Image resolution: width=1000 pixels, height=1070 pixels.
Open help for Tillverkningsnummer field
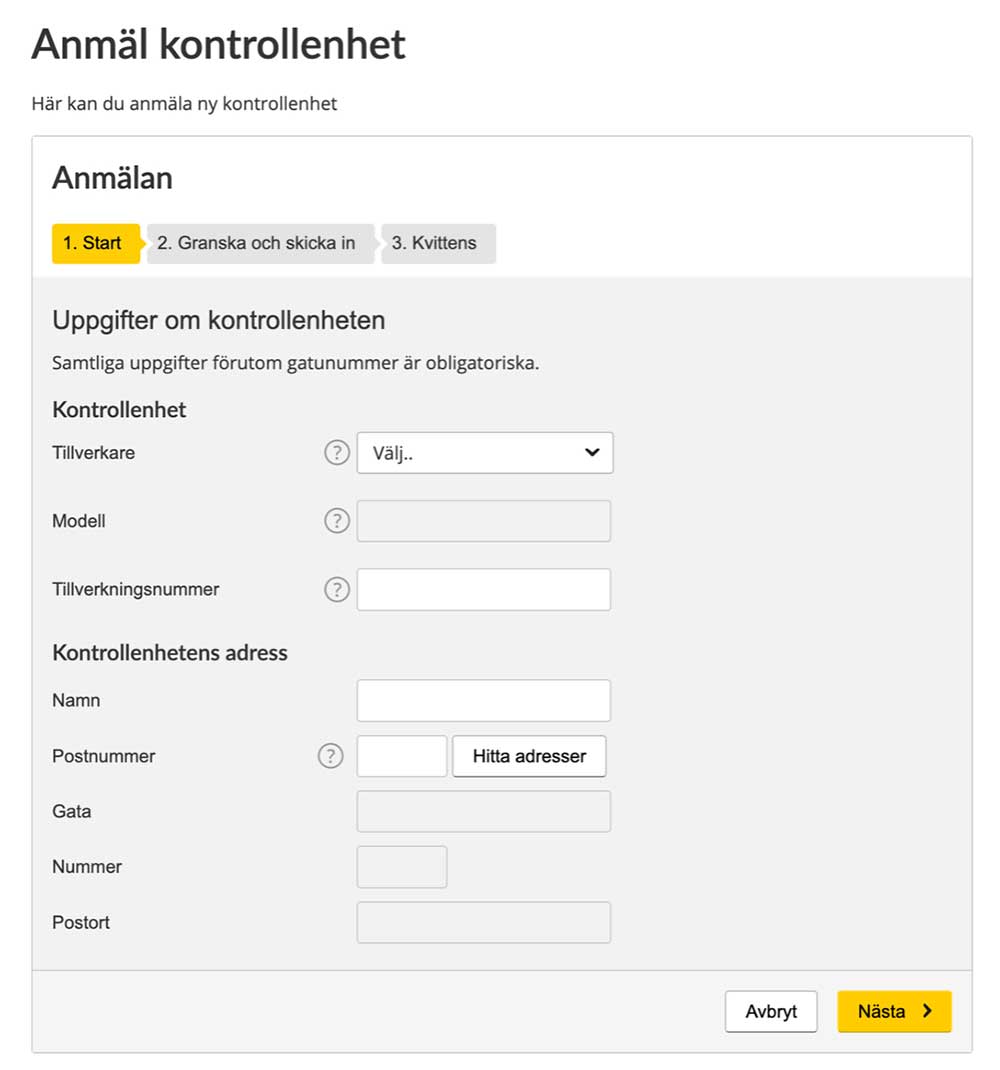pos(336,589)
